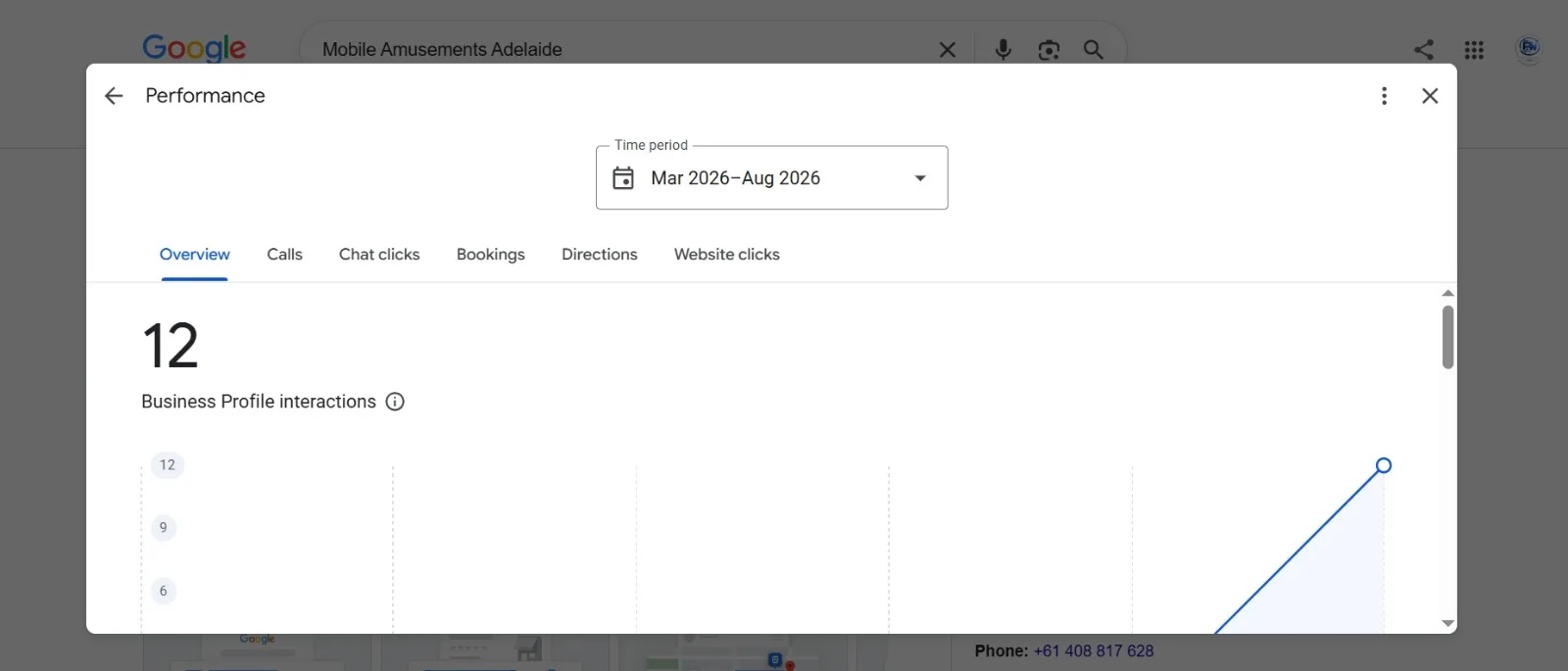Open the Google apps grid
The height and width of the screenshot is (671, 1568).
point(1474,50)
